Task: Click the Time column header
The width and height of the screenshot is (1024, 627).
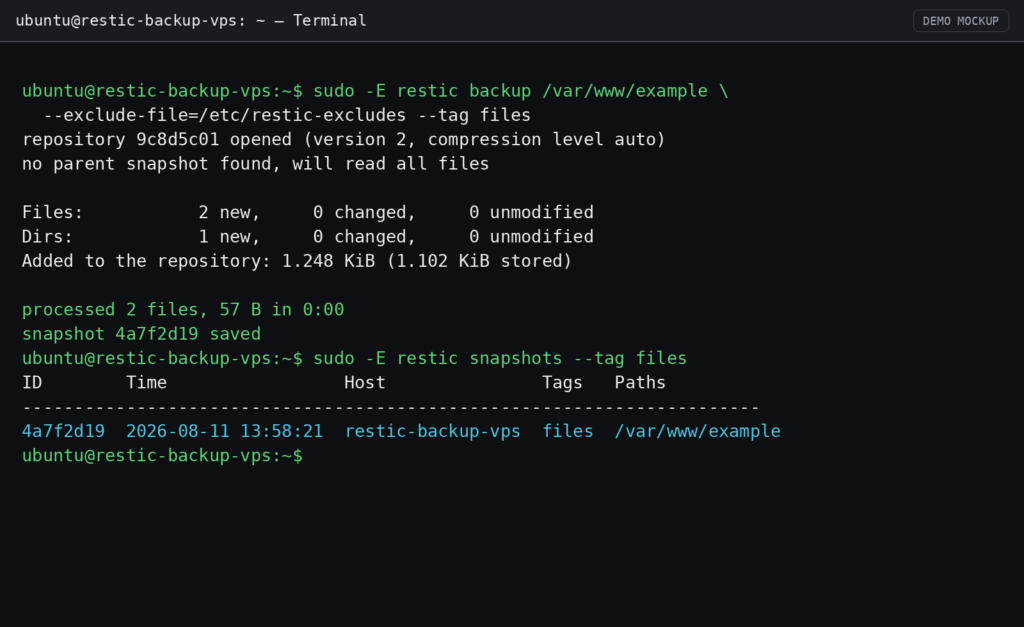Action: click(146, 383)
